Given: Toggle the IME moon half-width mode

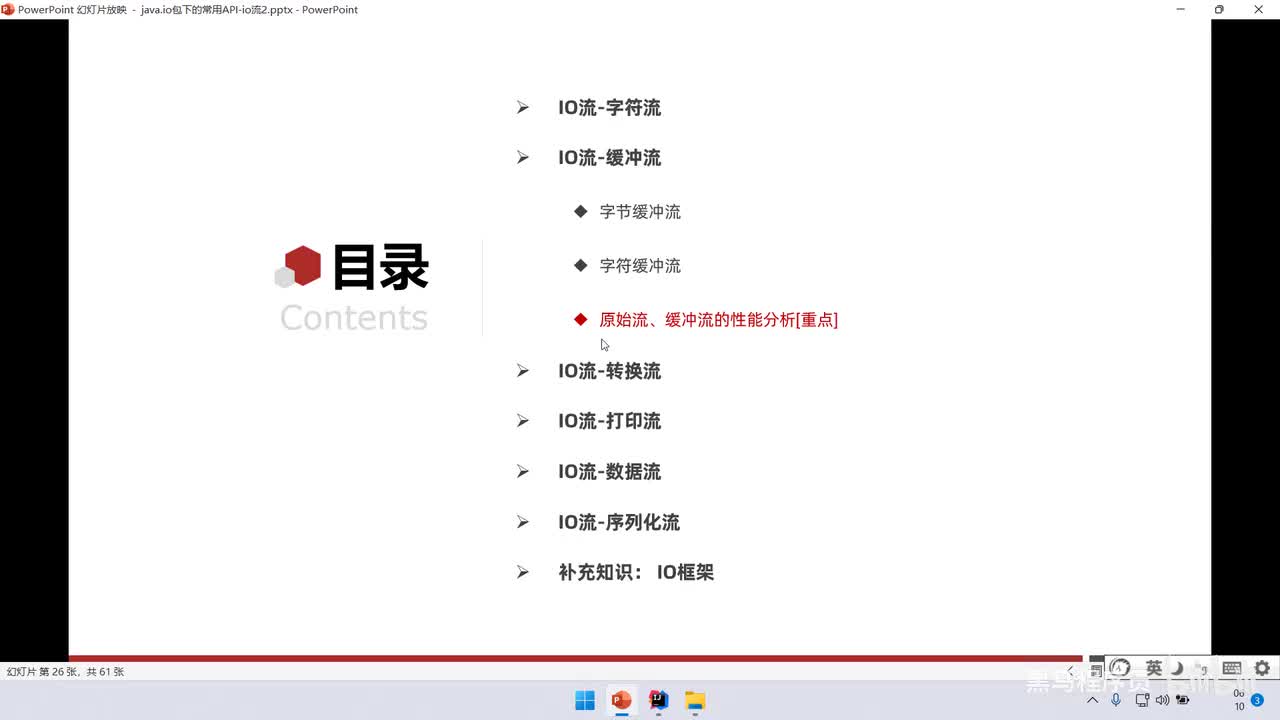Looking at the screenshot, I should tap(1178, 668).
